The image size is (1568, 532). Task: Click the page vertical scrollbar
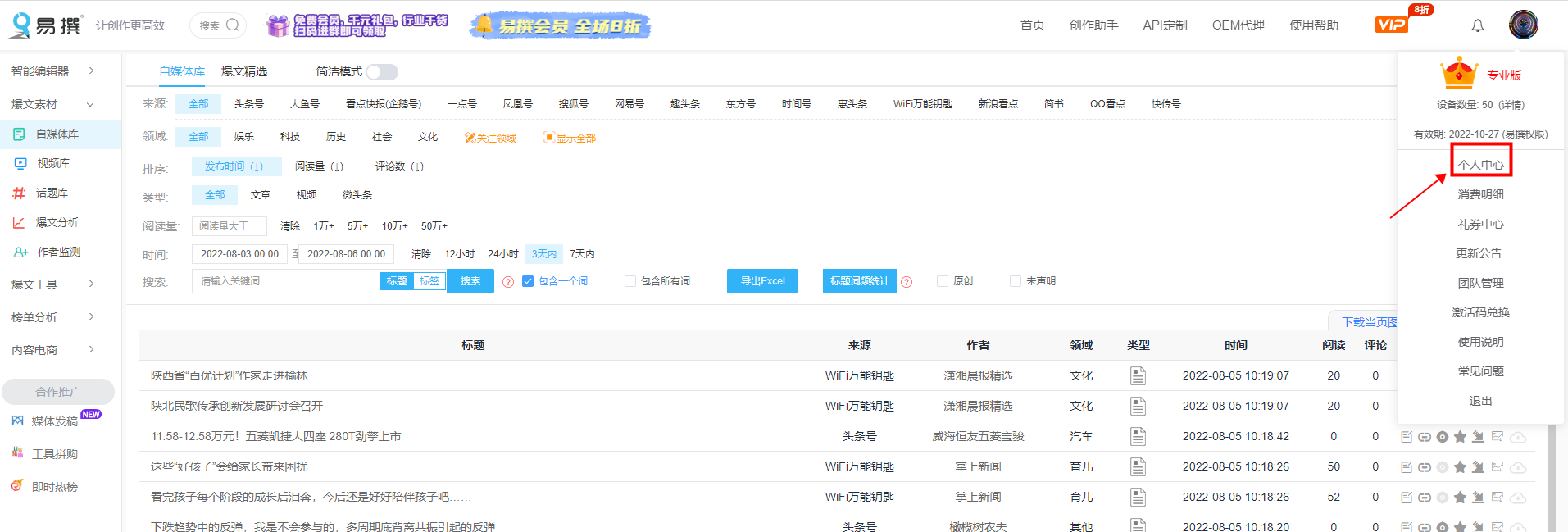[1551, 480]
